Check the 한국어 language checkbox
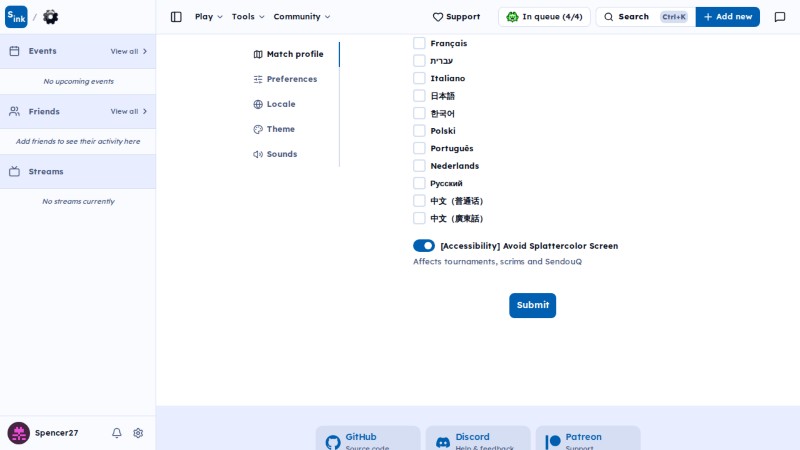 pos(419,113)
